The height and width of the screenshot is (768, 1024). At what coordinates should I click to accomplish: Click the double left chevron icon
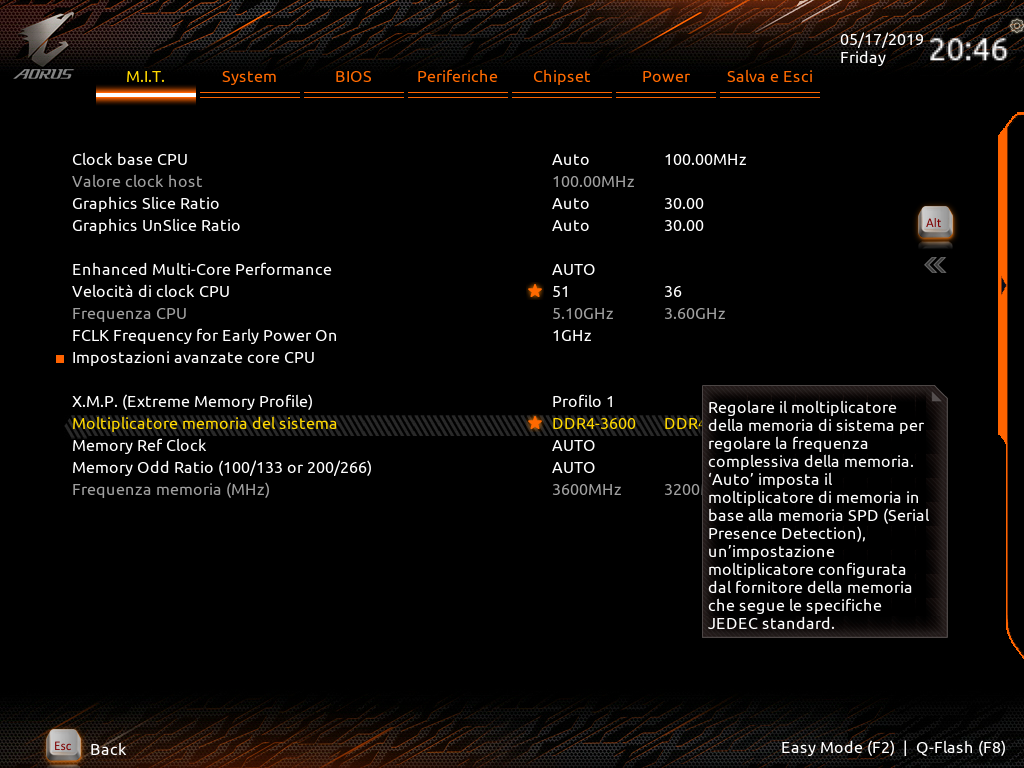(935, 265)
